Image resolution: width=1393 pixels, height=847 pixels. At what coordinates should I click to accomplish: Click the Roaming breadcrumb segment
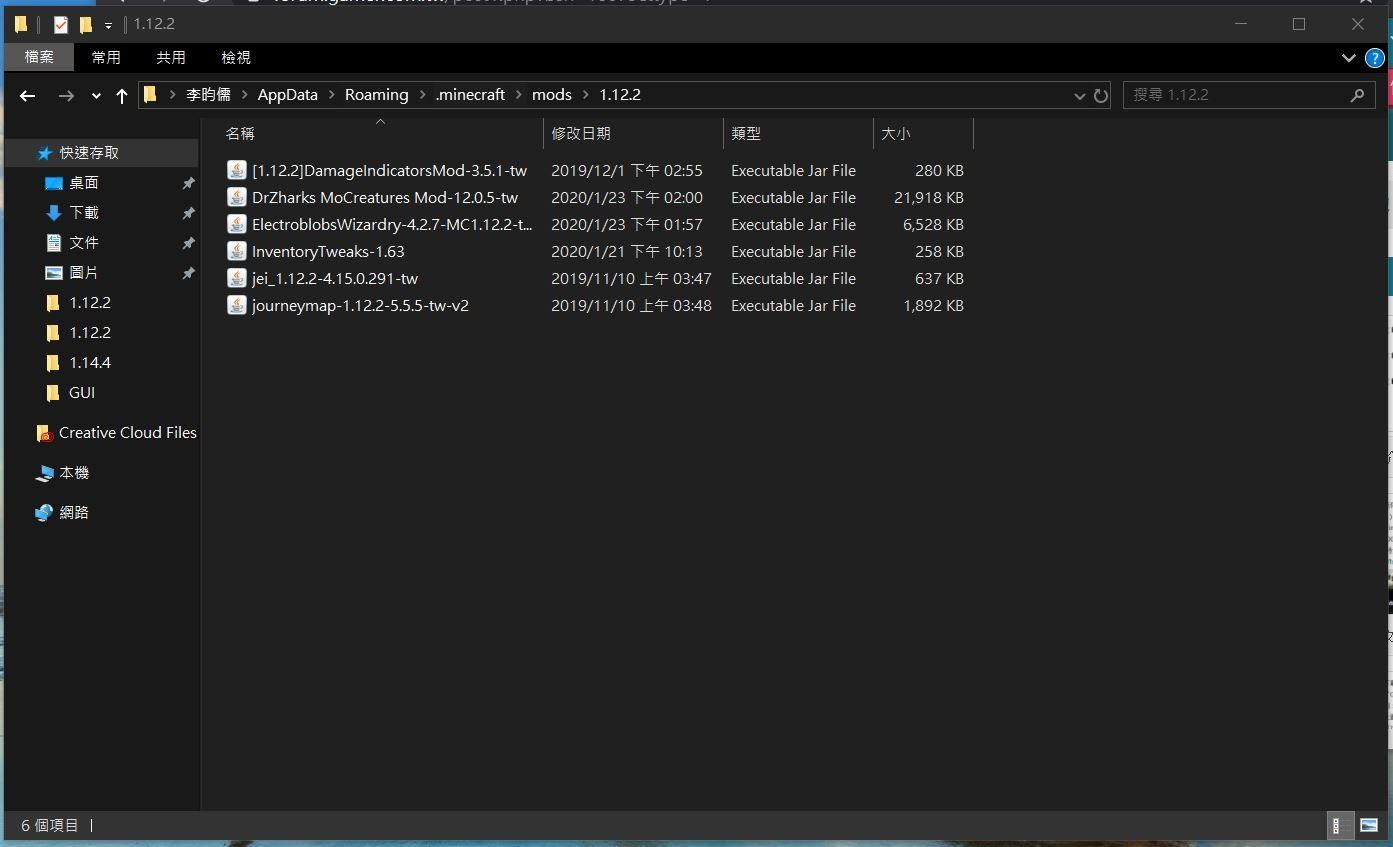tap(376, 95)
